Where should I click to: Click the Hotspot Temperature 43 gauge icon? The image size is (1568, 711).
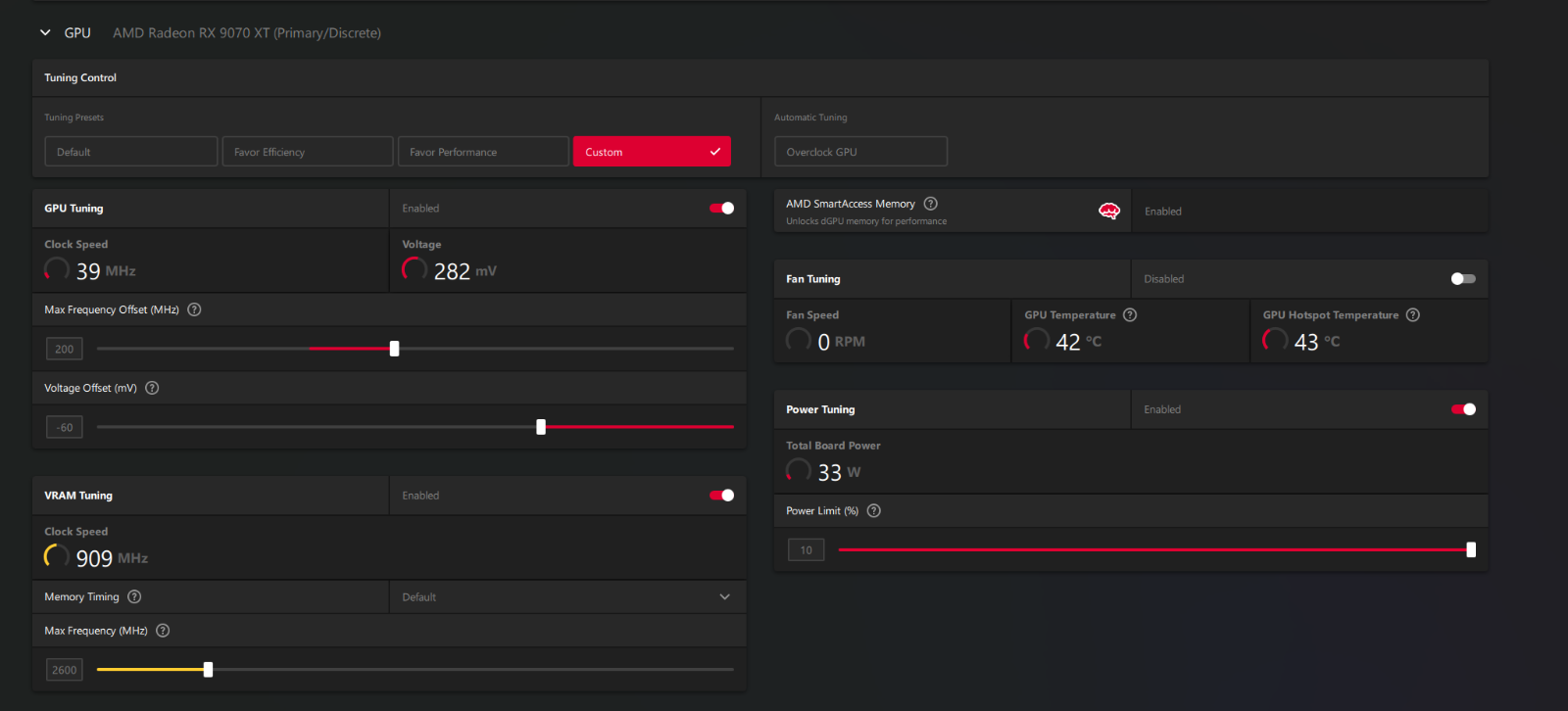click(x=1275, y=340)
